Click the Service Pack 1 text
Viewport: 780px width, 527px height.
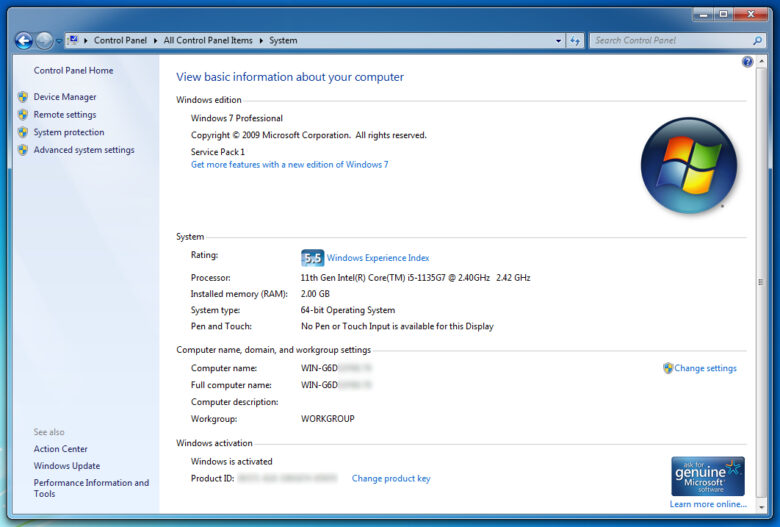coord(217,152)
